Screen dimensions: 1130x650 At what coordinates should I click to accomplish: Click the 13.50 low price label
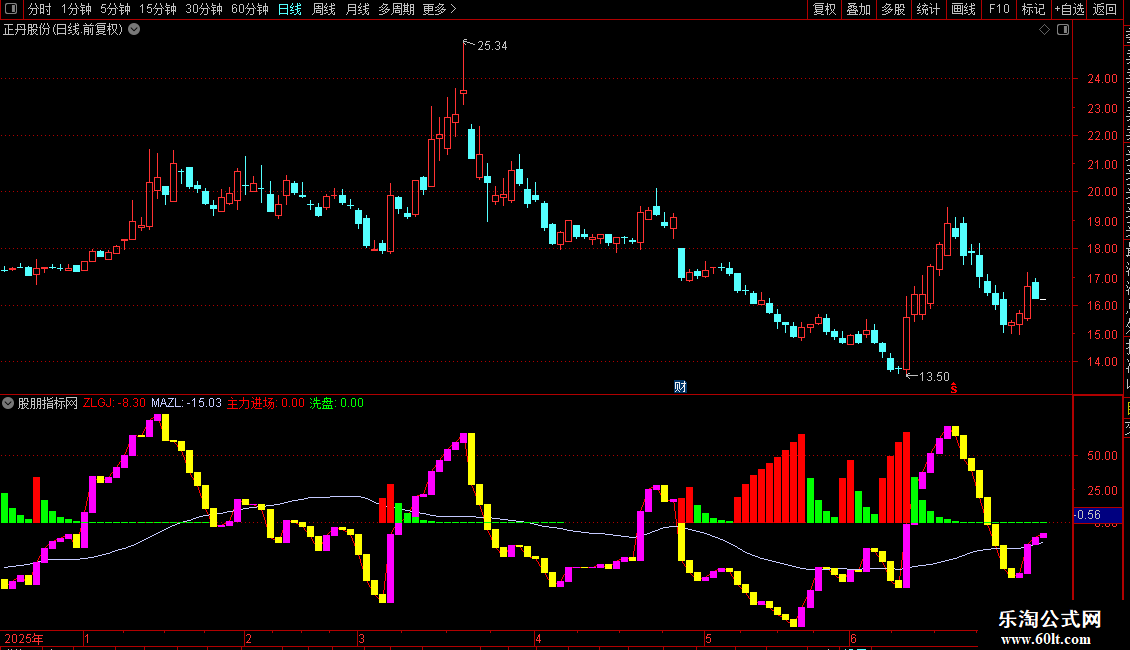tap(934, 377)
